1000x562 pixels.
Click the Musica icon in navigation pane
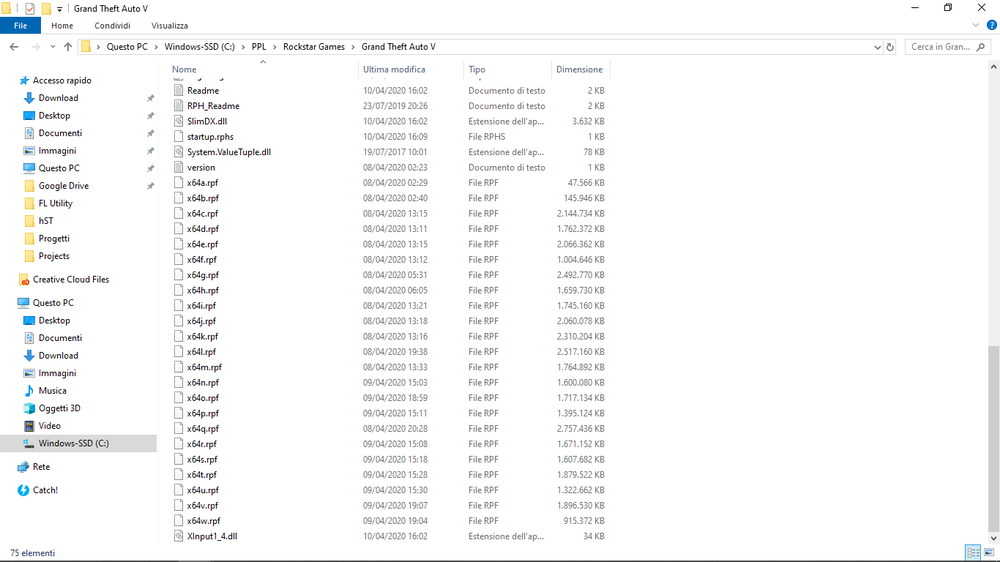pos(29,390)
